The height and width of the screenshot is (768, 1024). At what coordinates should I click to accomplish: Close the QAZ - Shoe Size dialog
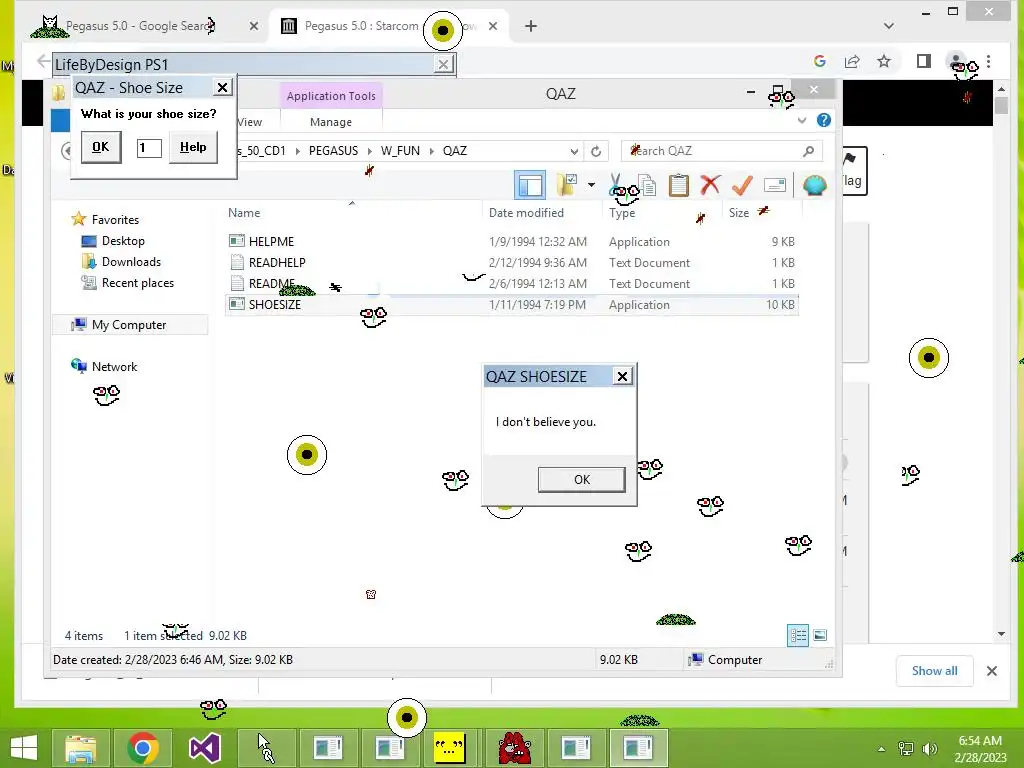223,88
